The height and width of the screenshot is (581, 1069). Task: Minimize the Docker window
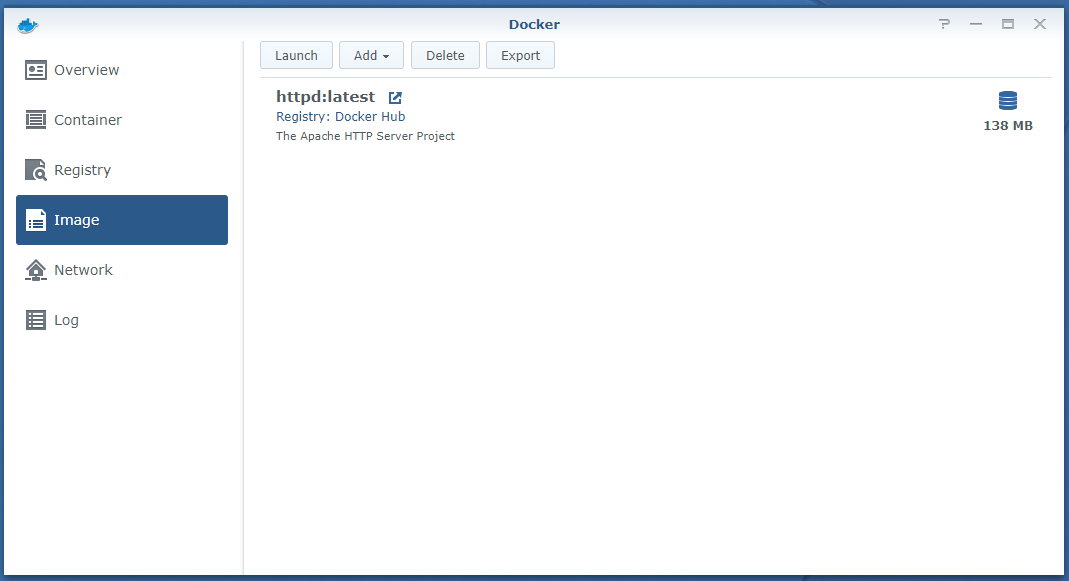976,24
